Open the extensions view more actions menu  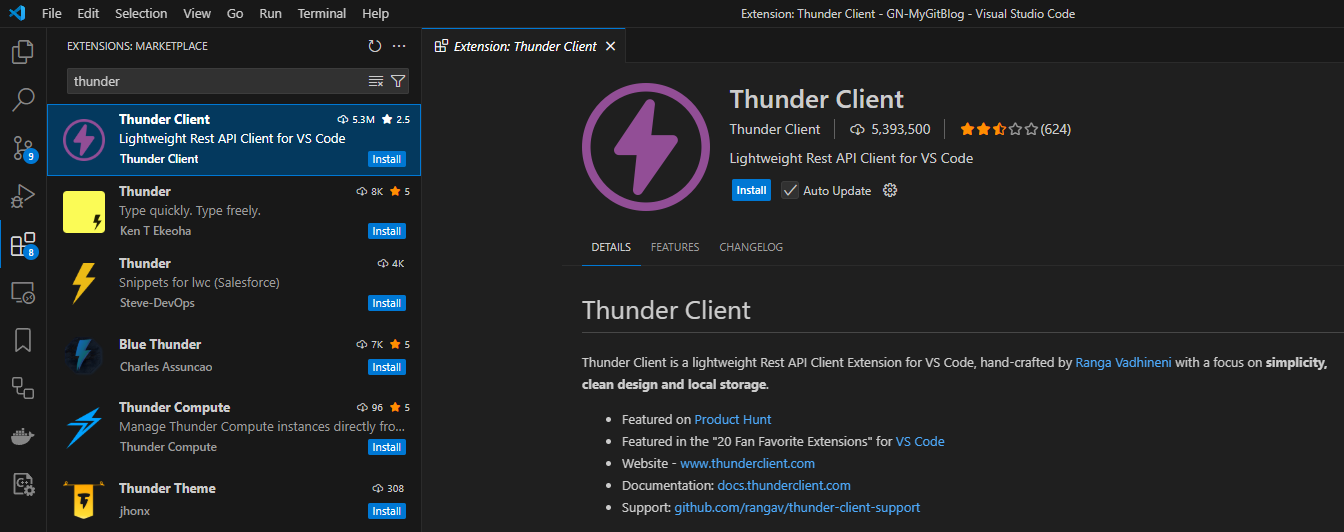pos(399,46)
